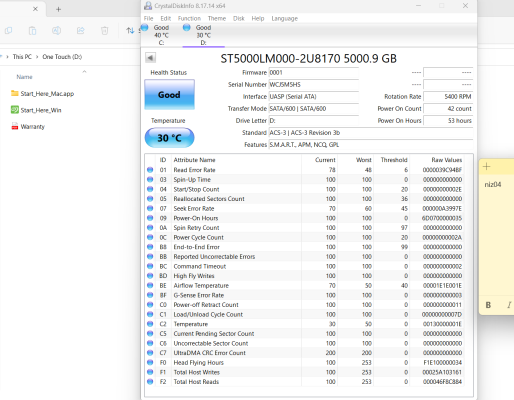Open the Warranty PDF in Explorer
The width and height of the screenshot is (514, 400).
click(28, 127)
